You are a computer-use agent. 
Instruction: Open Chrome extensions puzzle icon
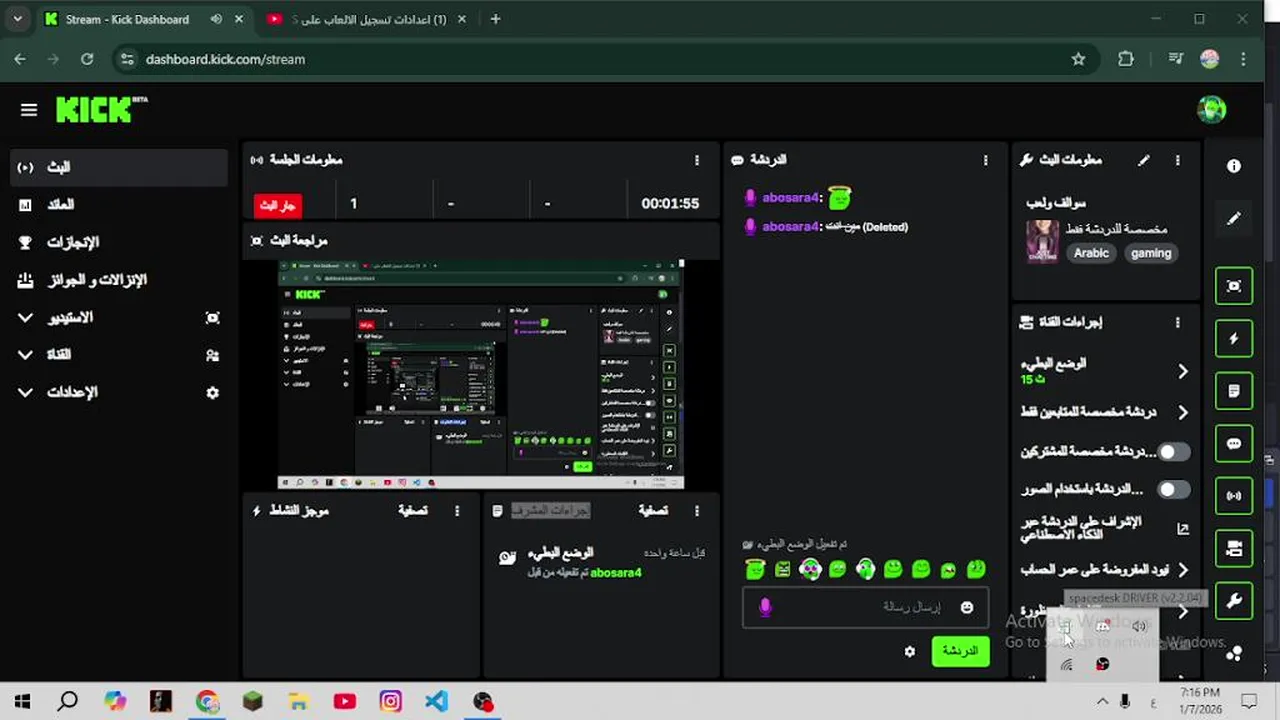tap(1126, 59)
